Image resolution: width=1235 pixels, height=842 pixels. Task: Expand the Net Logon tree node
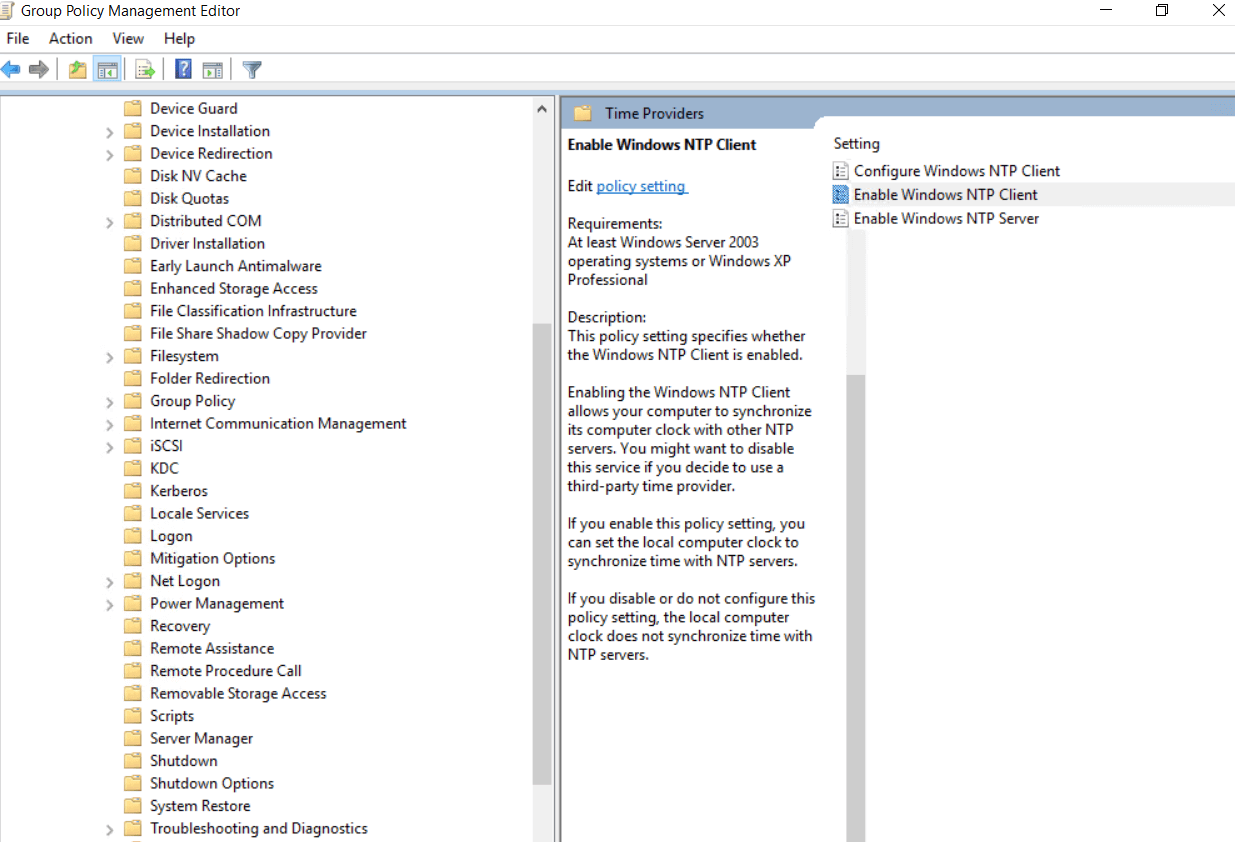click(110, 582)
